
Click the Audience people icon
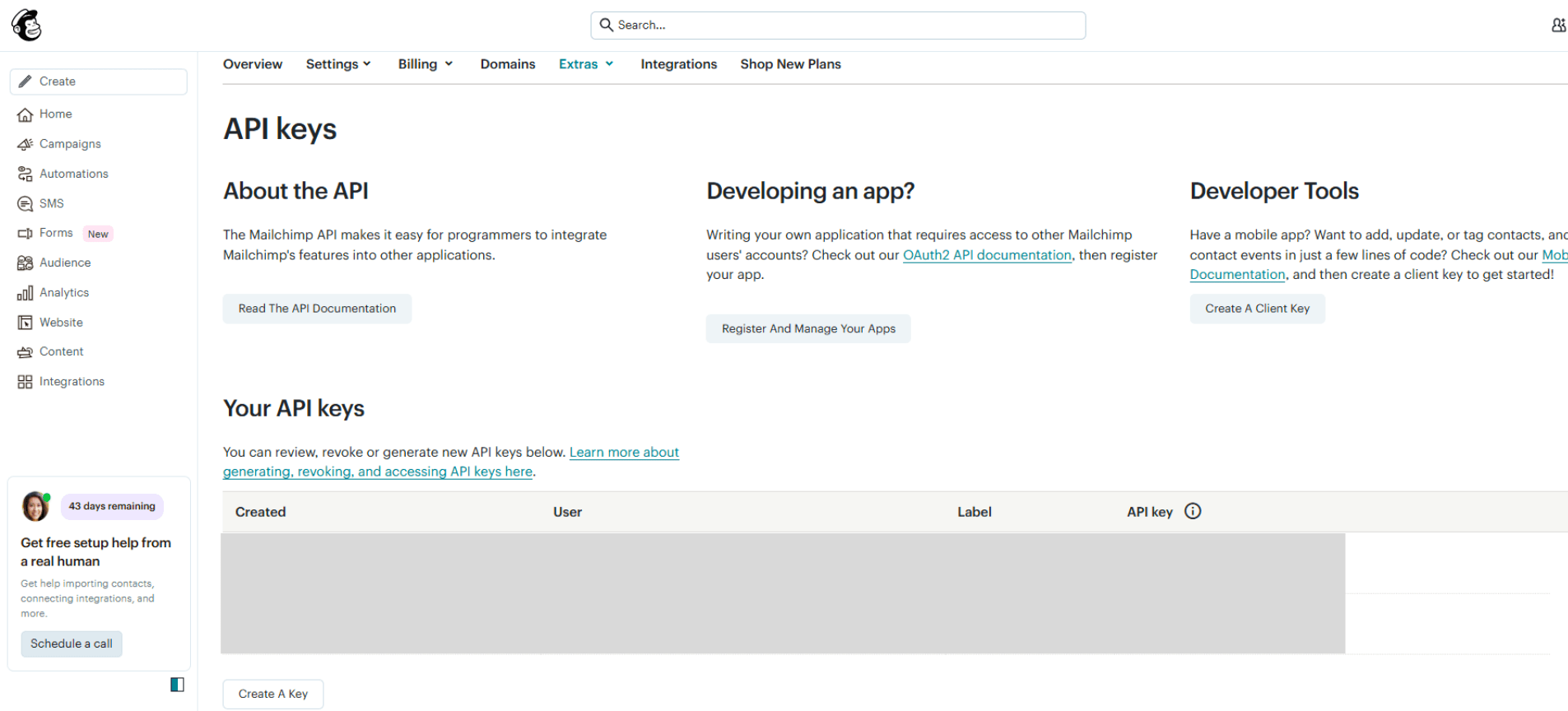(x=26, y=263)
